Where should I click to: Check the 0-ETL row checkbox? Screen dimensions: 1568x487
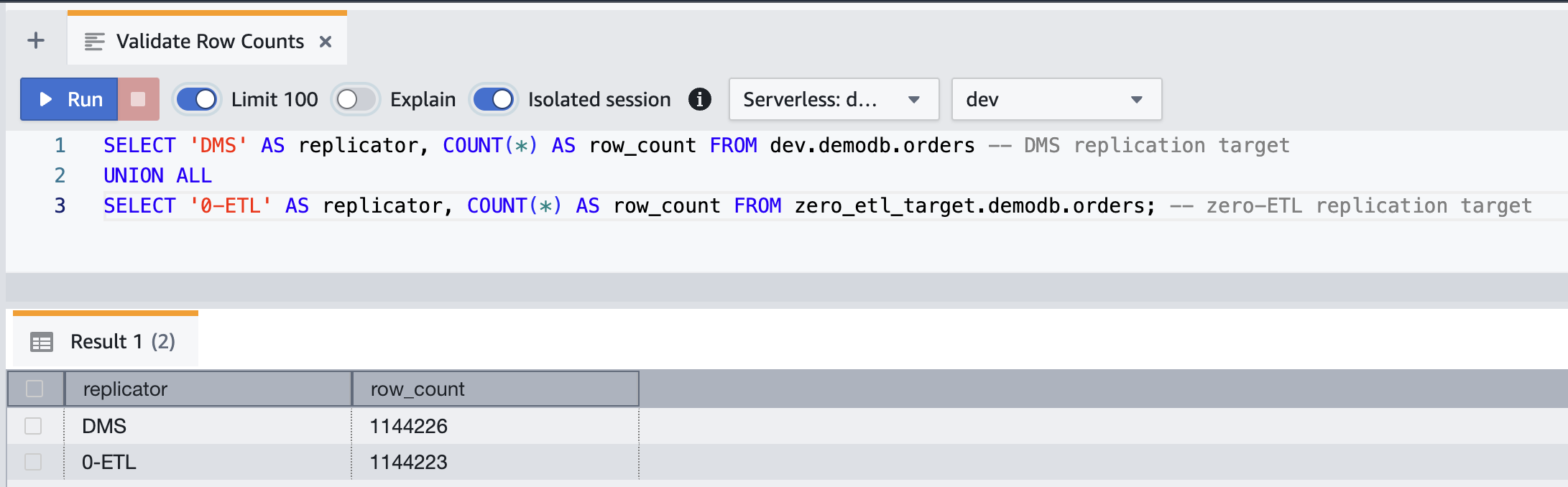(x=33, y=462)
